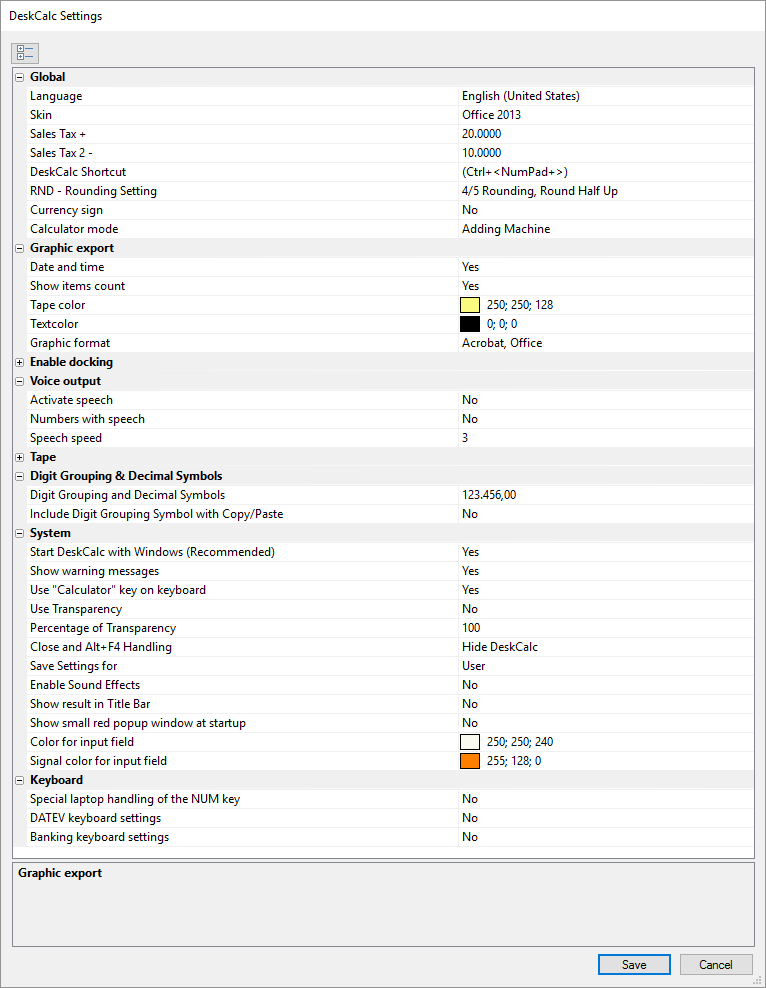Collapse the Global section

[19, 77]
